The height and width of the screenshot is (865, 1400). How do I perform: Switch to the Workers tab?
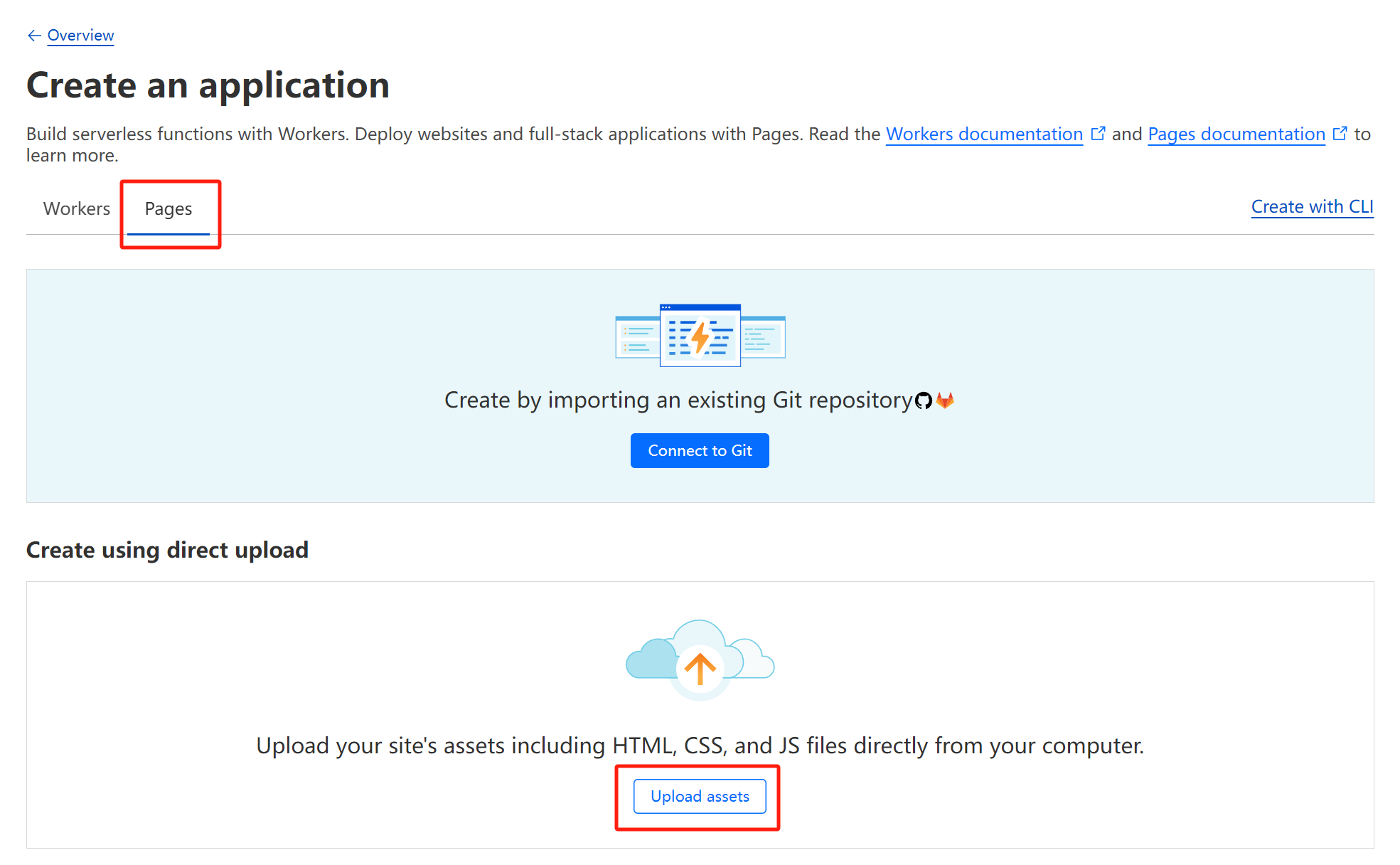click(x=76, y=208)
